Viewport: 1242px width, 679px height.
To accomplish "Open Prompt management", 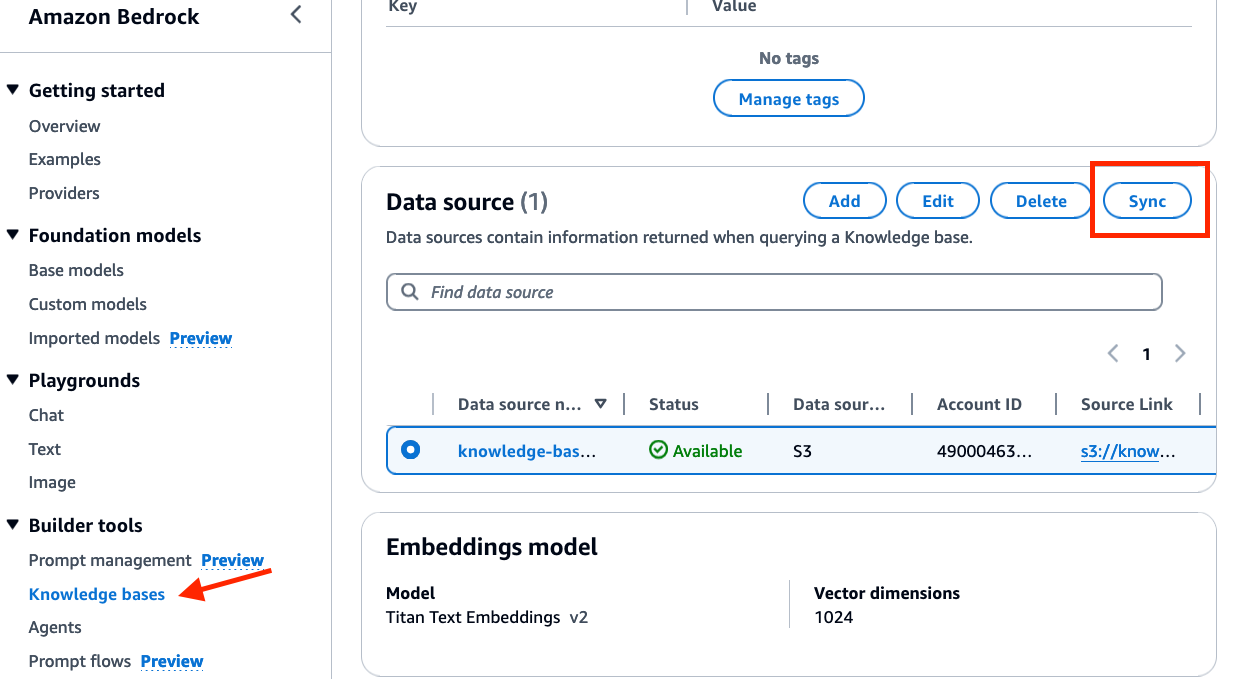I will pos(110,560).
